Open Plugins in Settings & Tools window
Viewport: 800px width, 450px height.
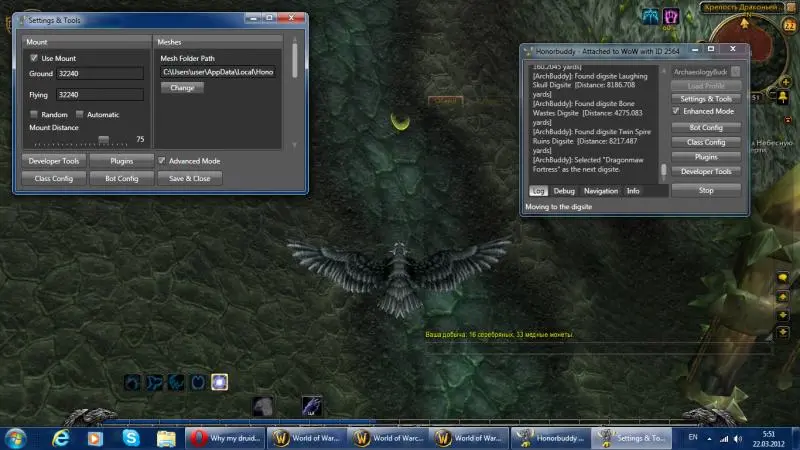point(121,161)
